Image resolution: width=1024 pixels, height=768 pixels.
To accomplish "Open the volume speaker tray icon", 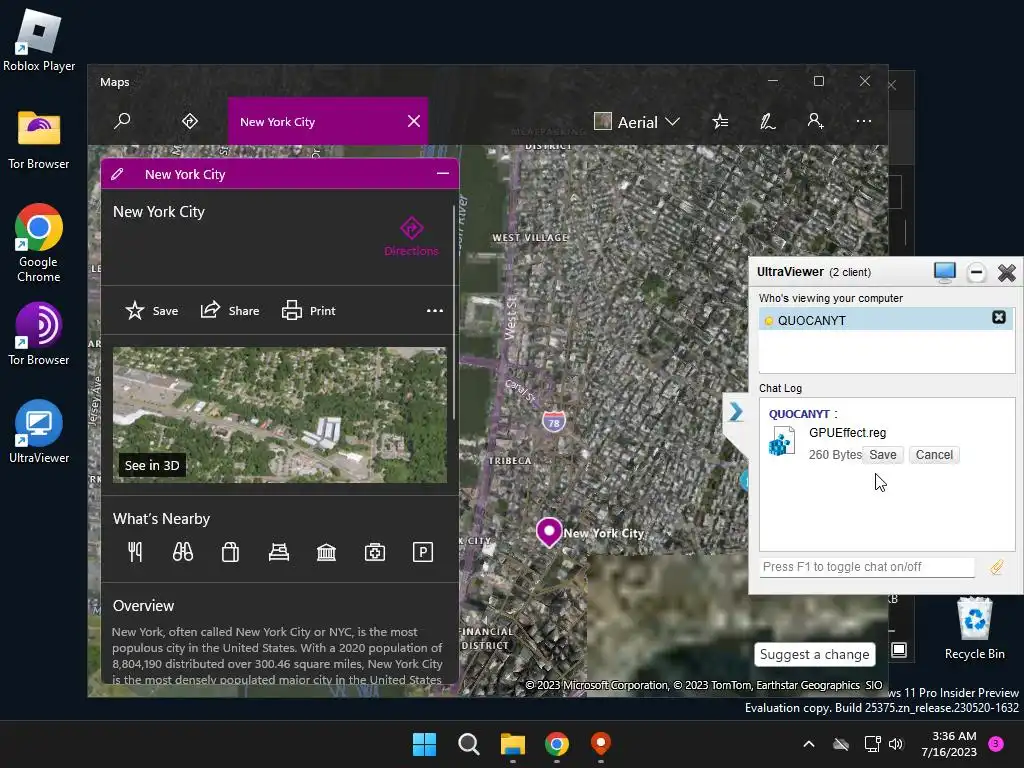I will [896, 744].
